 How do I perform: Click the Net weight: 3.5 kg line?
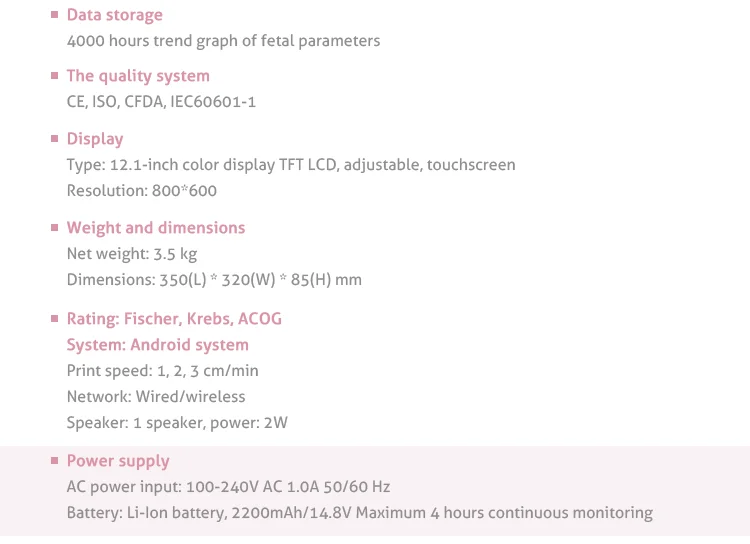pos(131,254)
